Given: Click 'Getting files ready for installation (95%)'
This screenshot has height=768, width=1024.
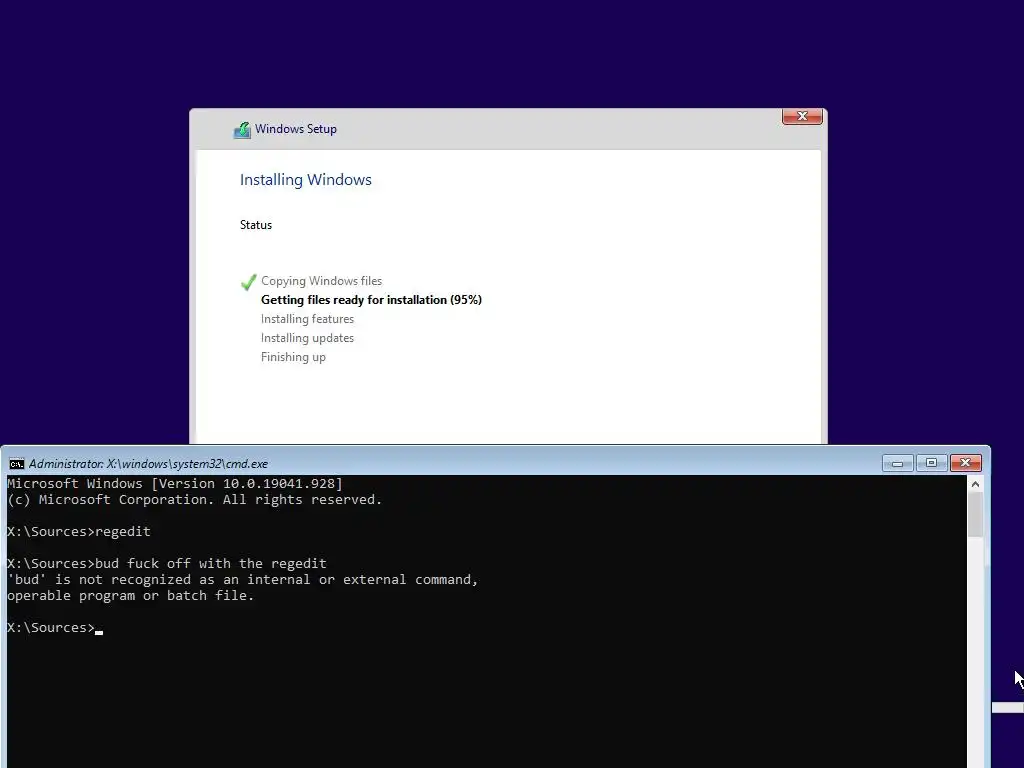Looking at the screenshot, I should click(371, 300).
